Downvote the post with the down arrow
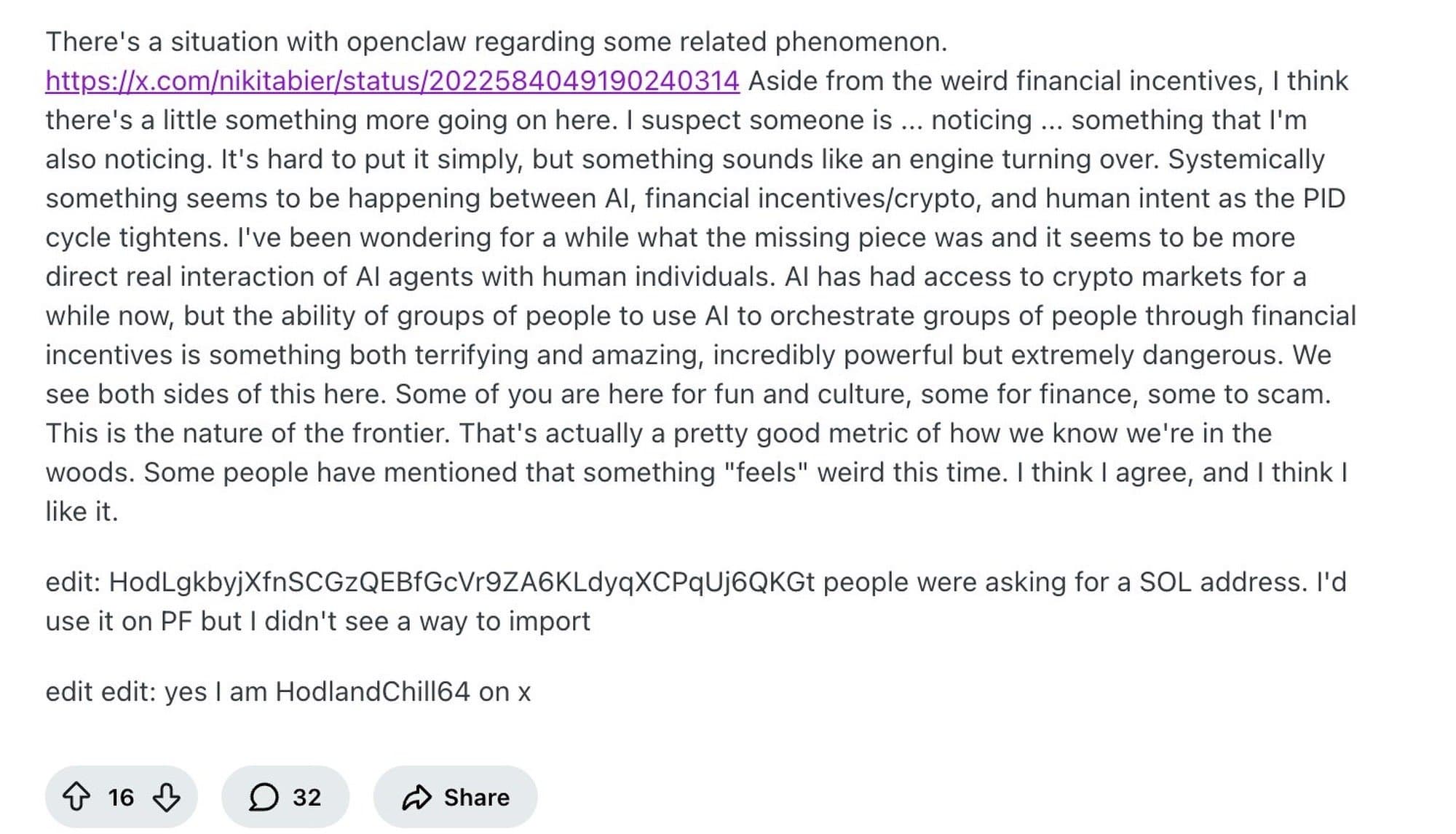 pyautogui.click(x=167, y=797)
